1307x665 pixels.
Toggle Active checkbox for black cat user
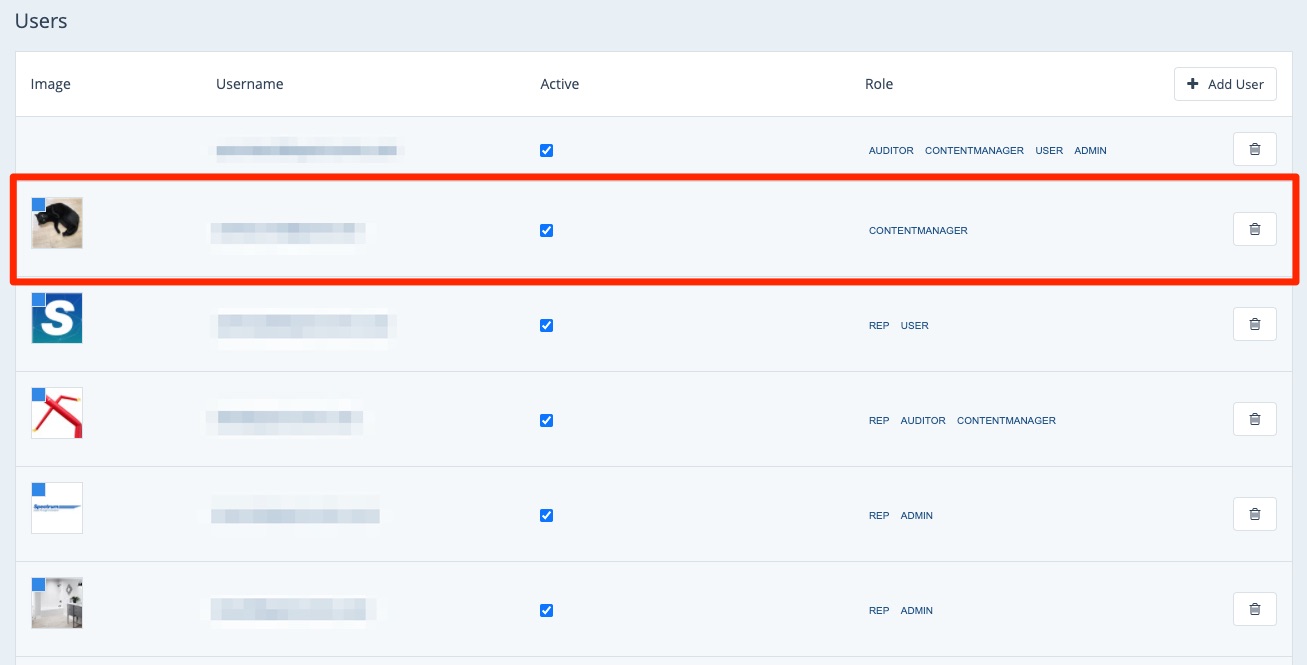click(x=546, y=231)
